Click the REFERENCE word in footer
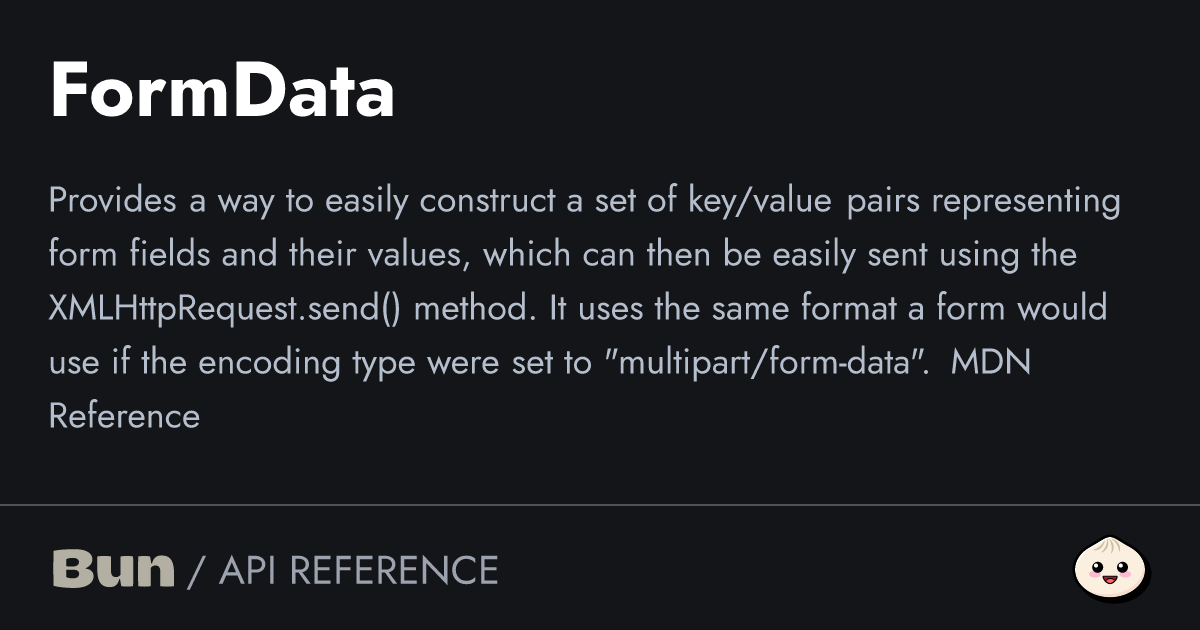 click(393, 571)
